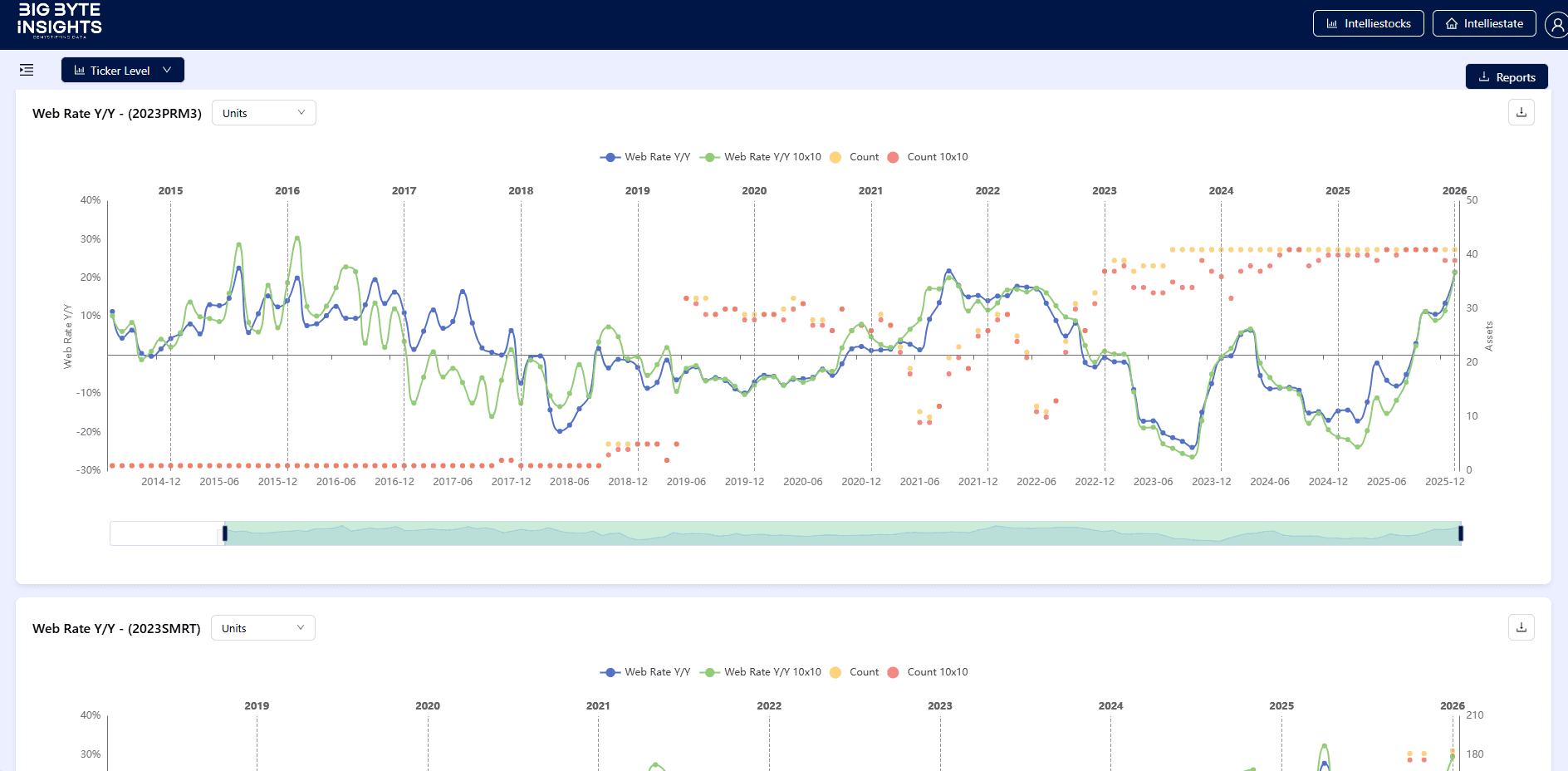Click the download icon on the 2023SMRT chart

point(1521,627)
